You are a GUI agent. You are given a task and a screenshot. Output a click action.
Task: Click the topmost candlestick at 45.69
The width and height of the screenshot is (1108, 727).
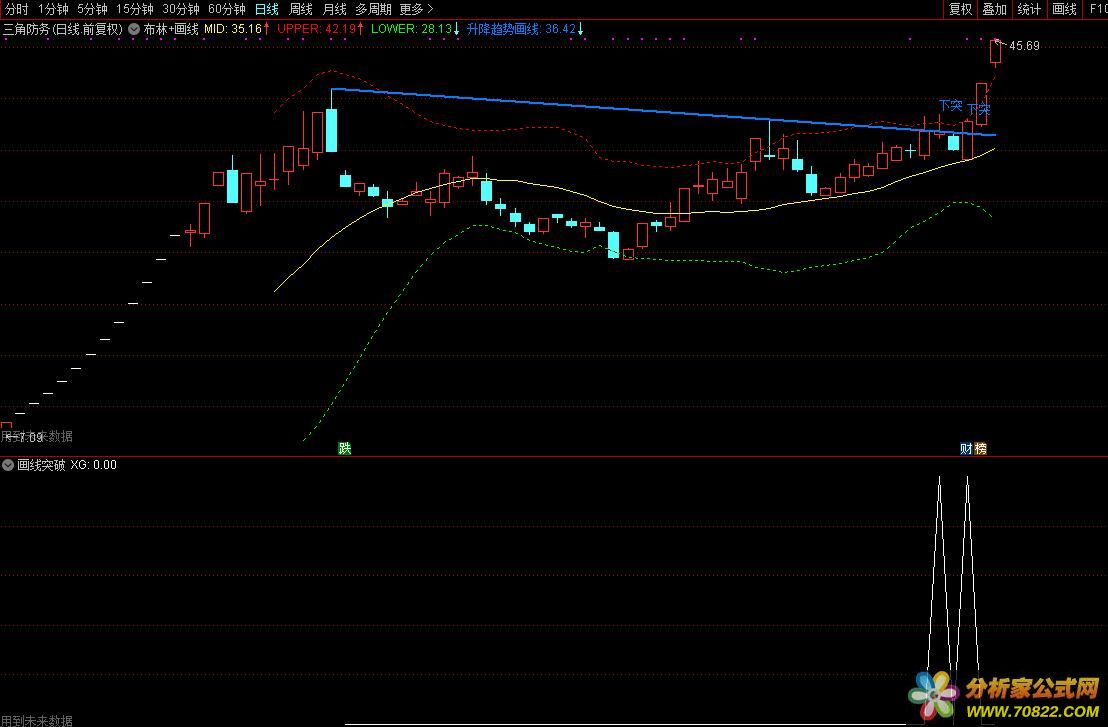996,53
